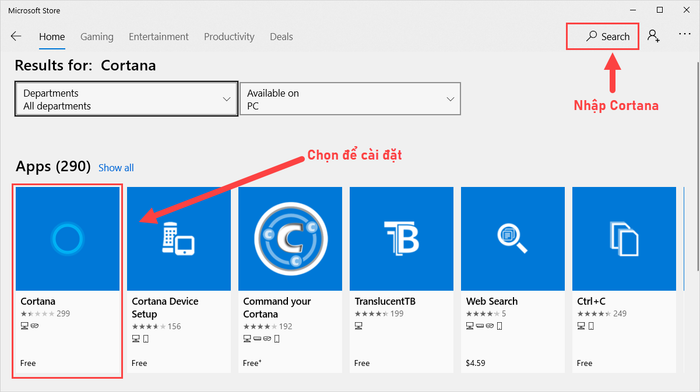
Task: Click the Show all apps link
Action: coord(116,168)
